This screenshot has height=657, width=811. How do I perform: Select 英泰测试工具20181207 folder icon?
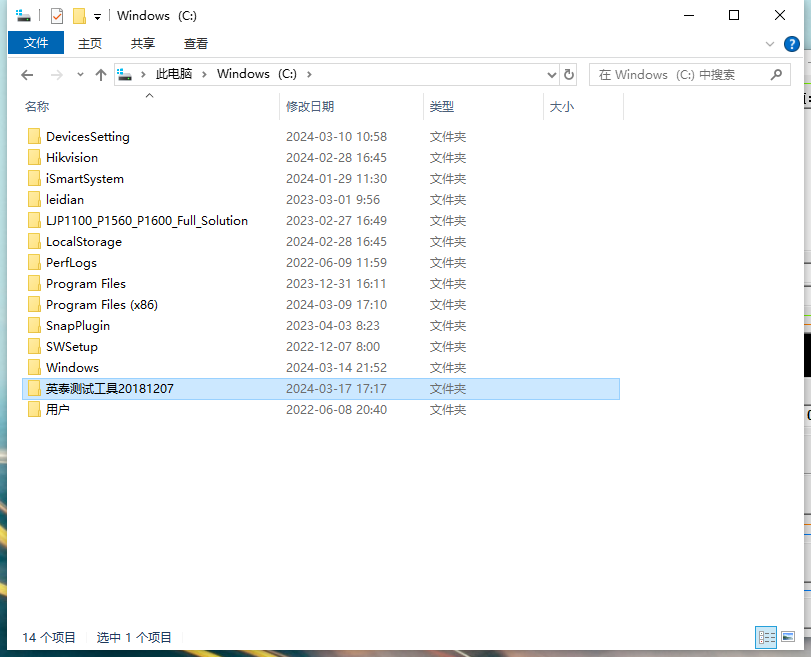coord(34,389)
